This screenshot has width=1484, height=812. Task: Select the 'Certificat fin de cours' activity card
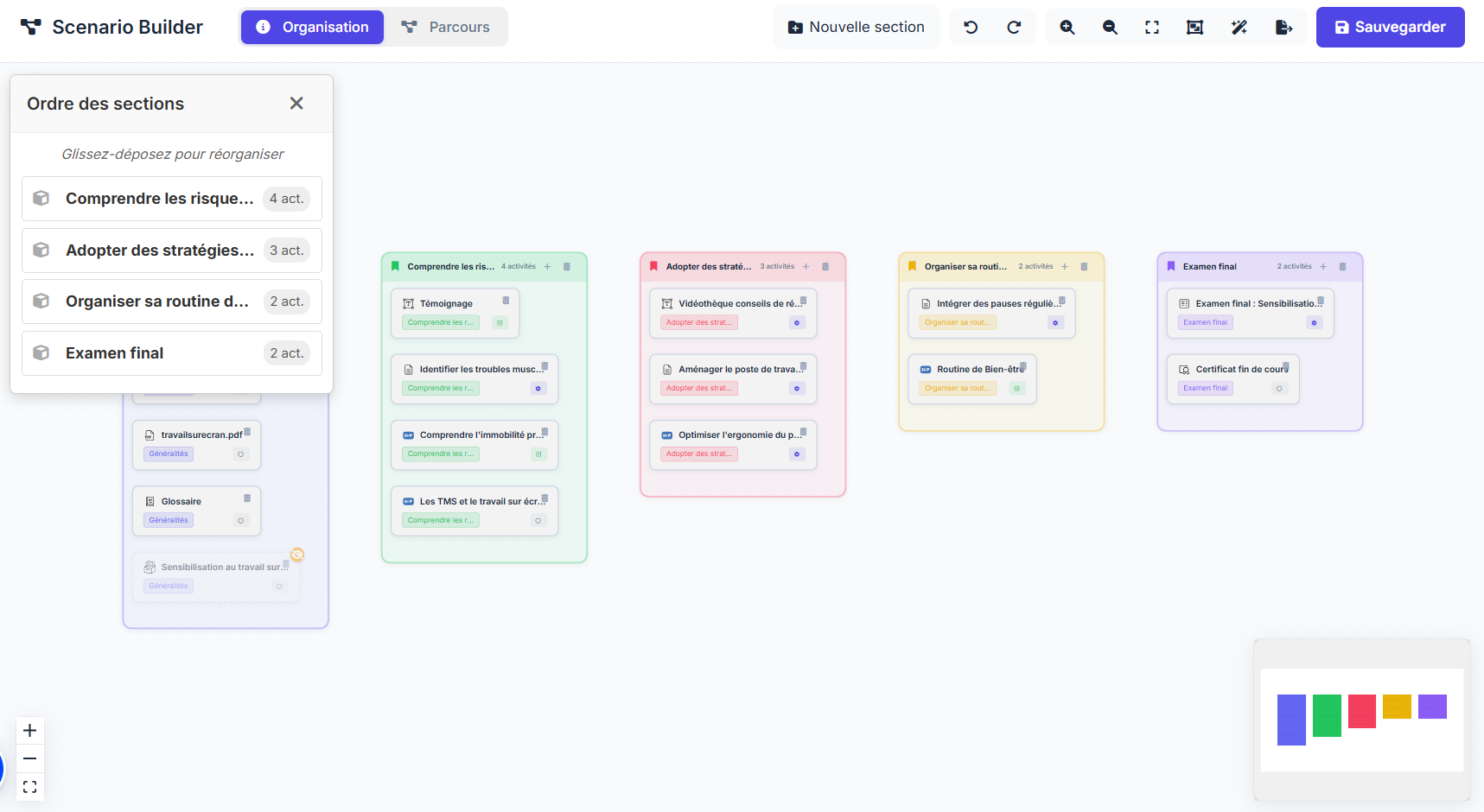point(1233,379)
